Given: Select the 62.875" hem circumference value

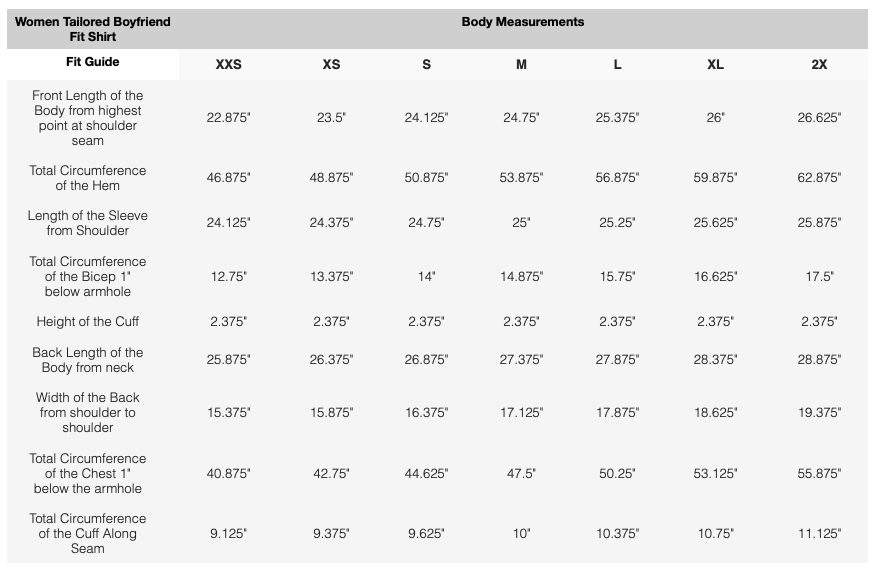Looking at the screenshot, I should 819,178.
